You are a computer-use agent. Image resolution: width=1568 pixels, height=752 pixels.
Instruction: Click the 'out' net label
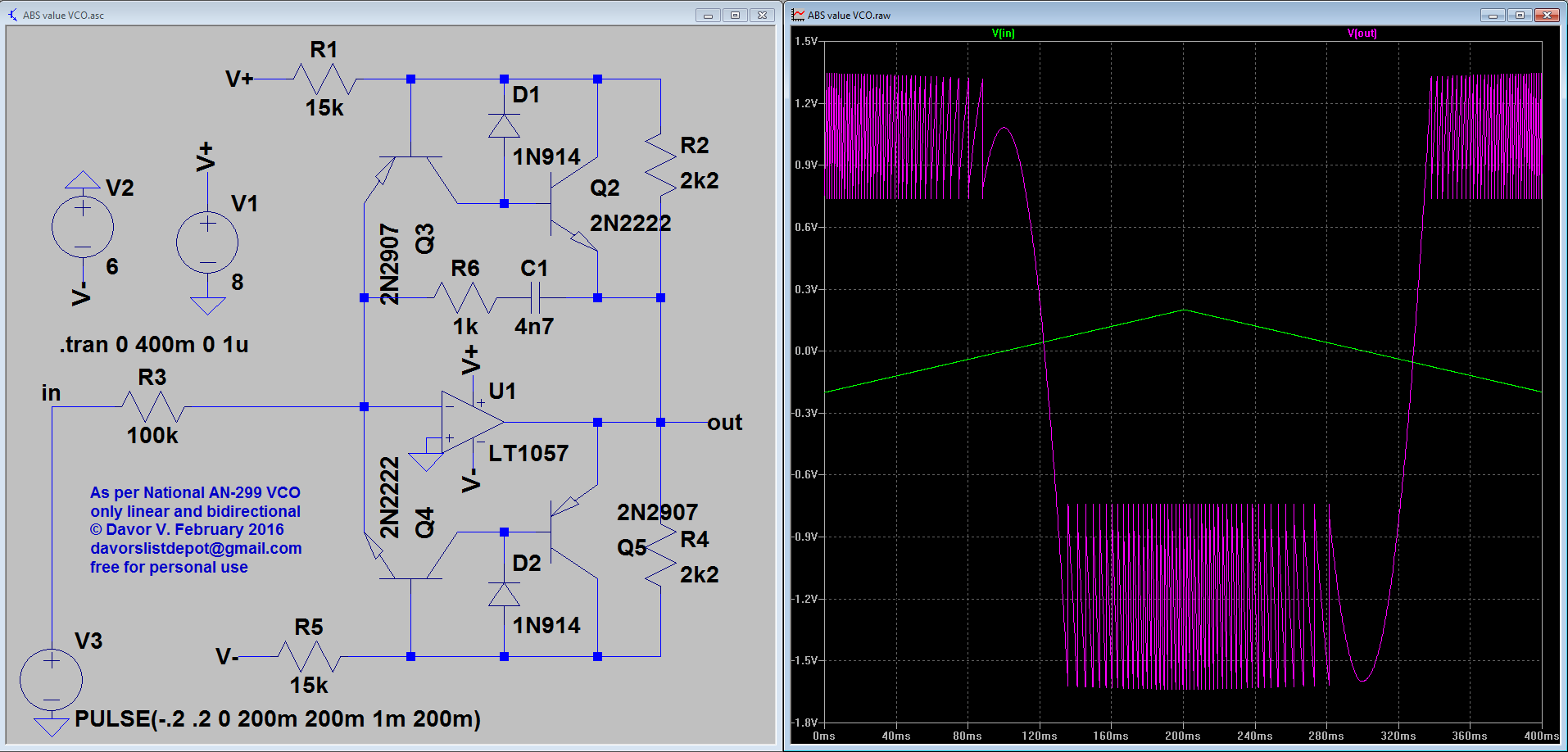pos(724,423)
